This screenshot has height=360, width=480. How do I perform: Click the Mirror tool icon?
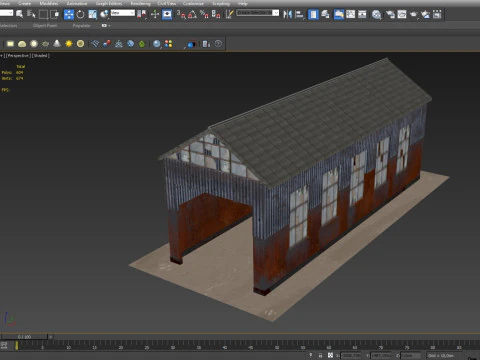287,14
